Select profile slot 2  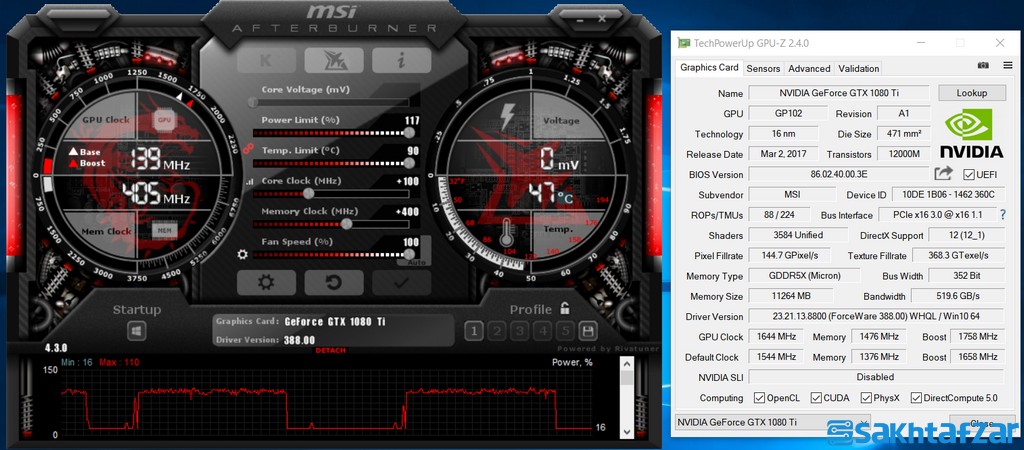click(497, 331)
